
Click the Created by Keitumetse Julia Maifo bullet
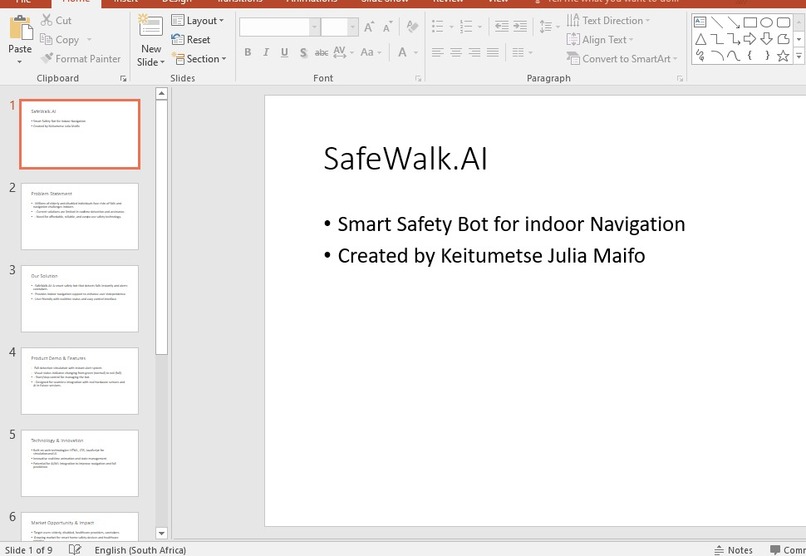(x=491, y=255)
